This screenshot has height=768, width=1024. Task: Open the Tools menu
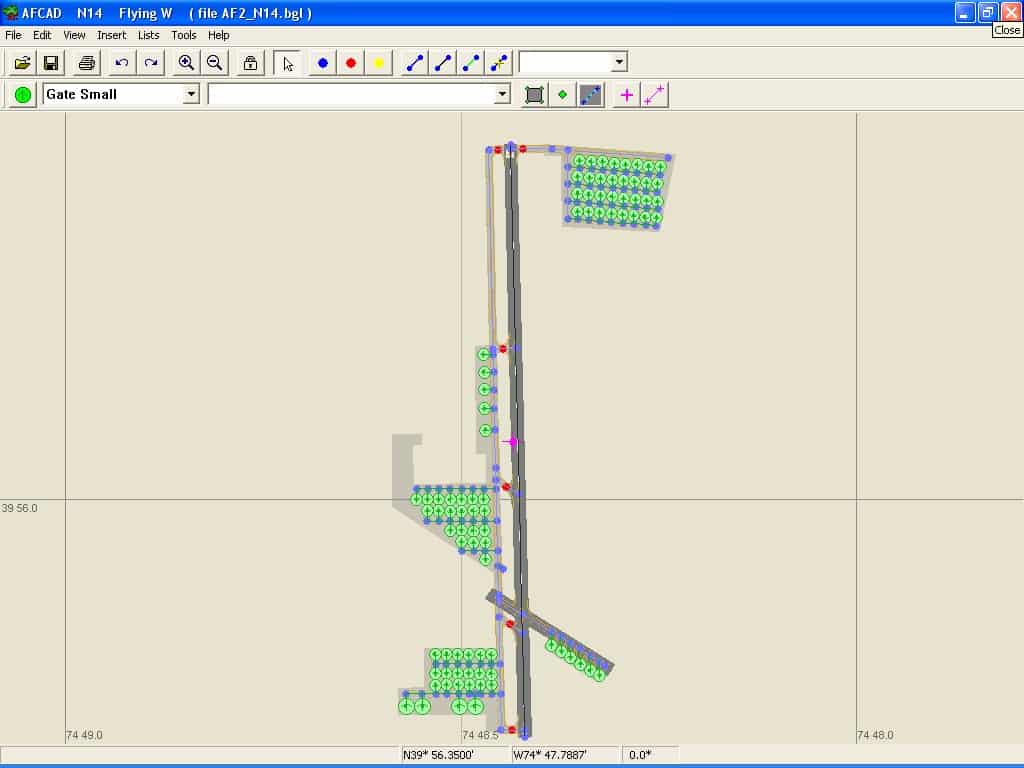point(184,35)
